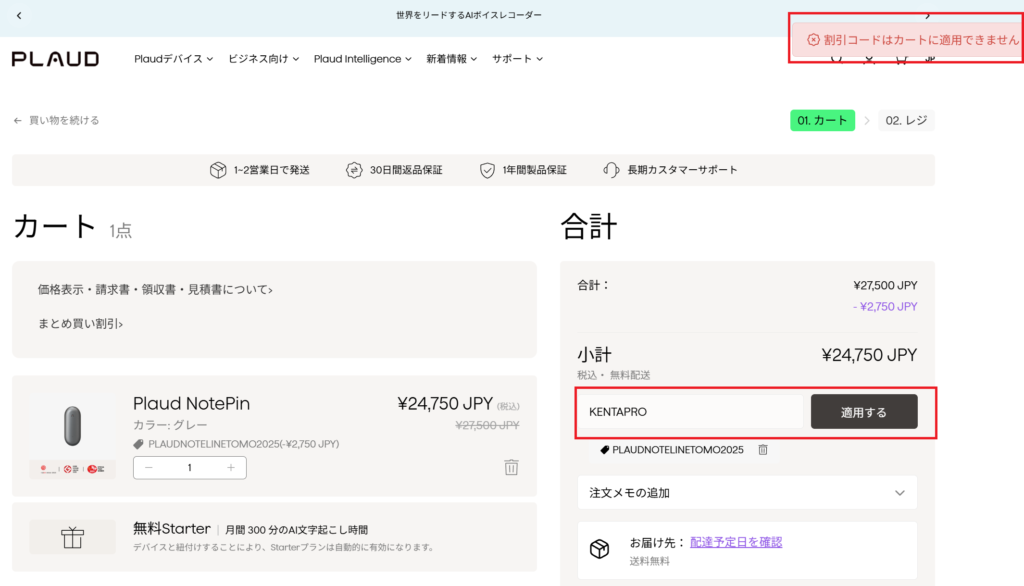
Task: Click the quantity field showing 1
Action: [x=189, y=468]
